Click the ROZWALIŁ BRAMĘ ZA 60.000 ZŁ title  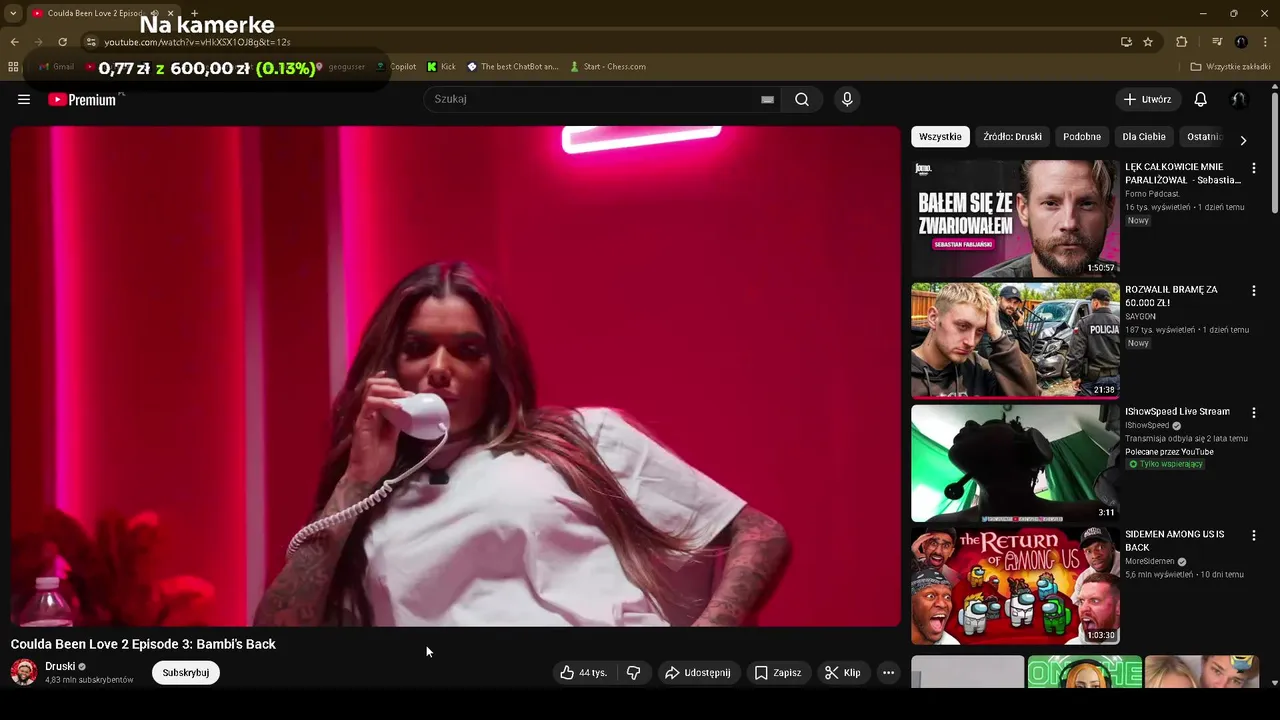[x=1171, y=296]
